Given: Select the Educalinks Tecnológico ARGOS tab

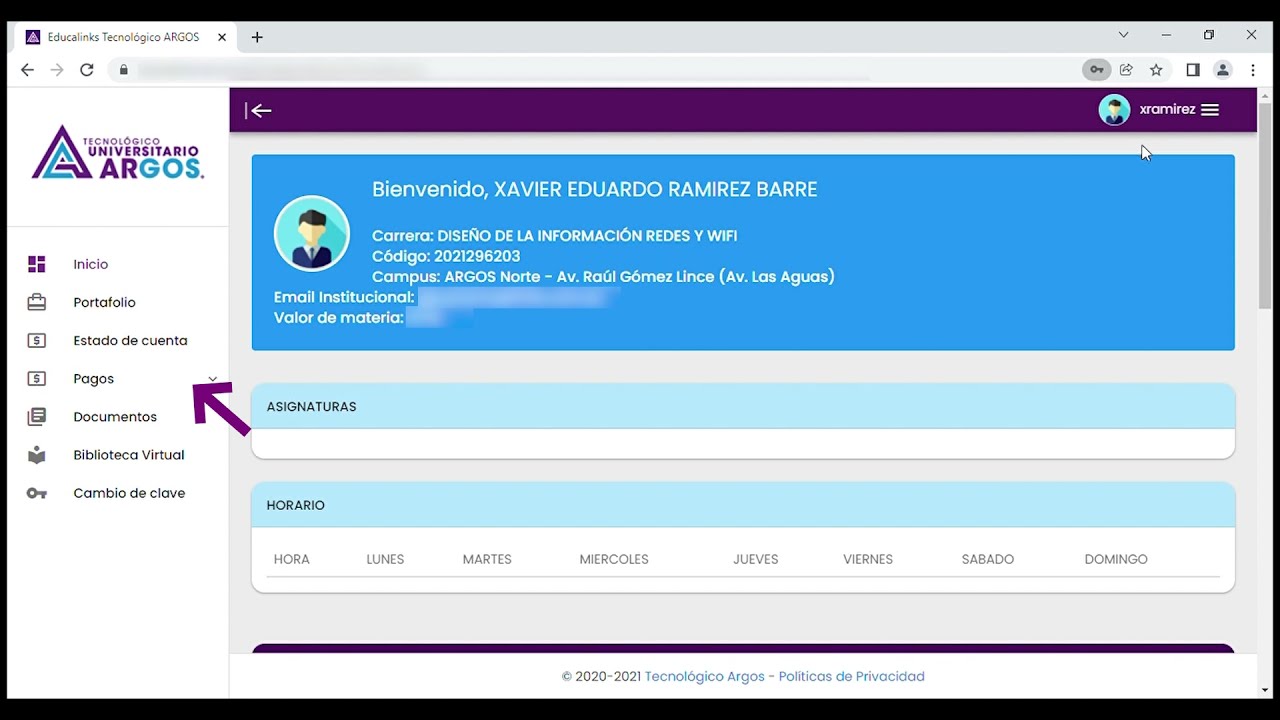Looking at the screenshot, I should (125, 37).
